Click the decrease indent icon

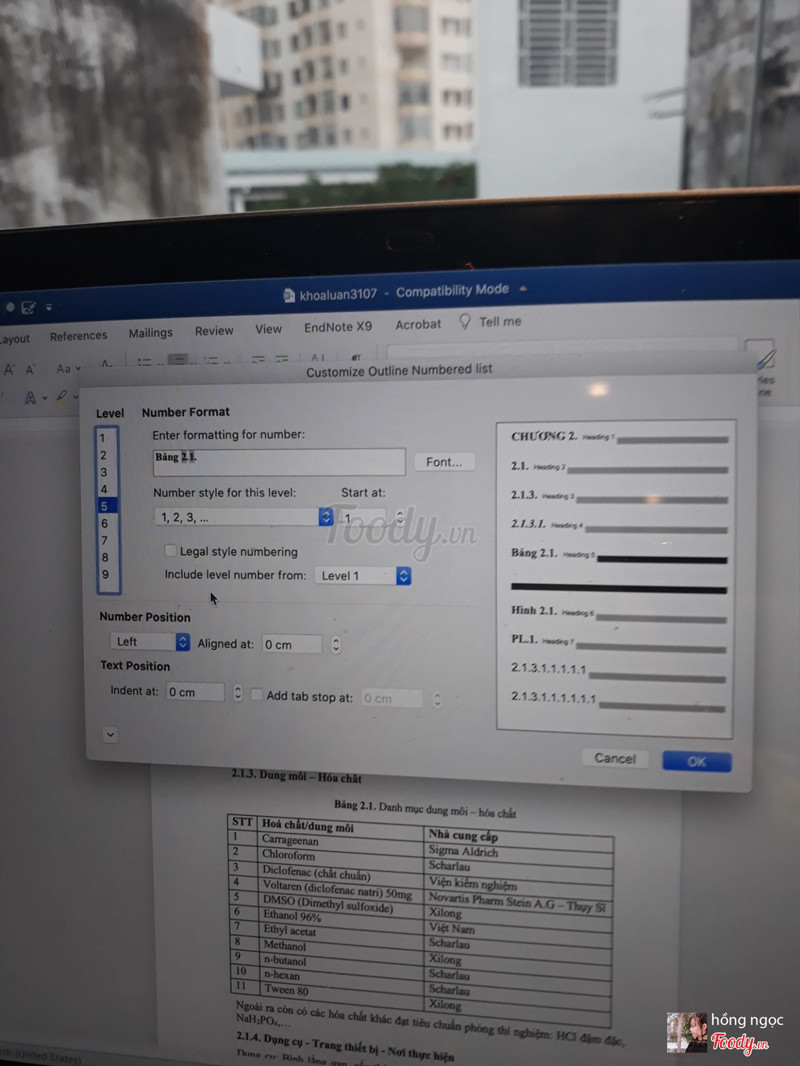tap(258, 359)
